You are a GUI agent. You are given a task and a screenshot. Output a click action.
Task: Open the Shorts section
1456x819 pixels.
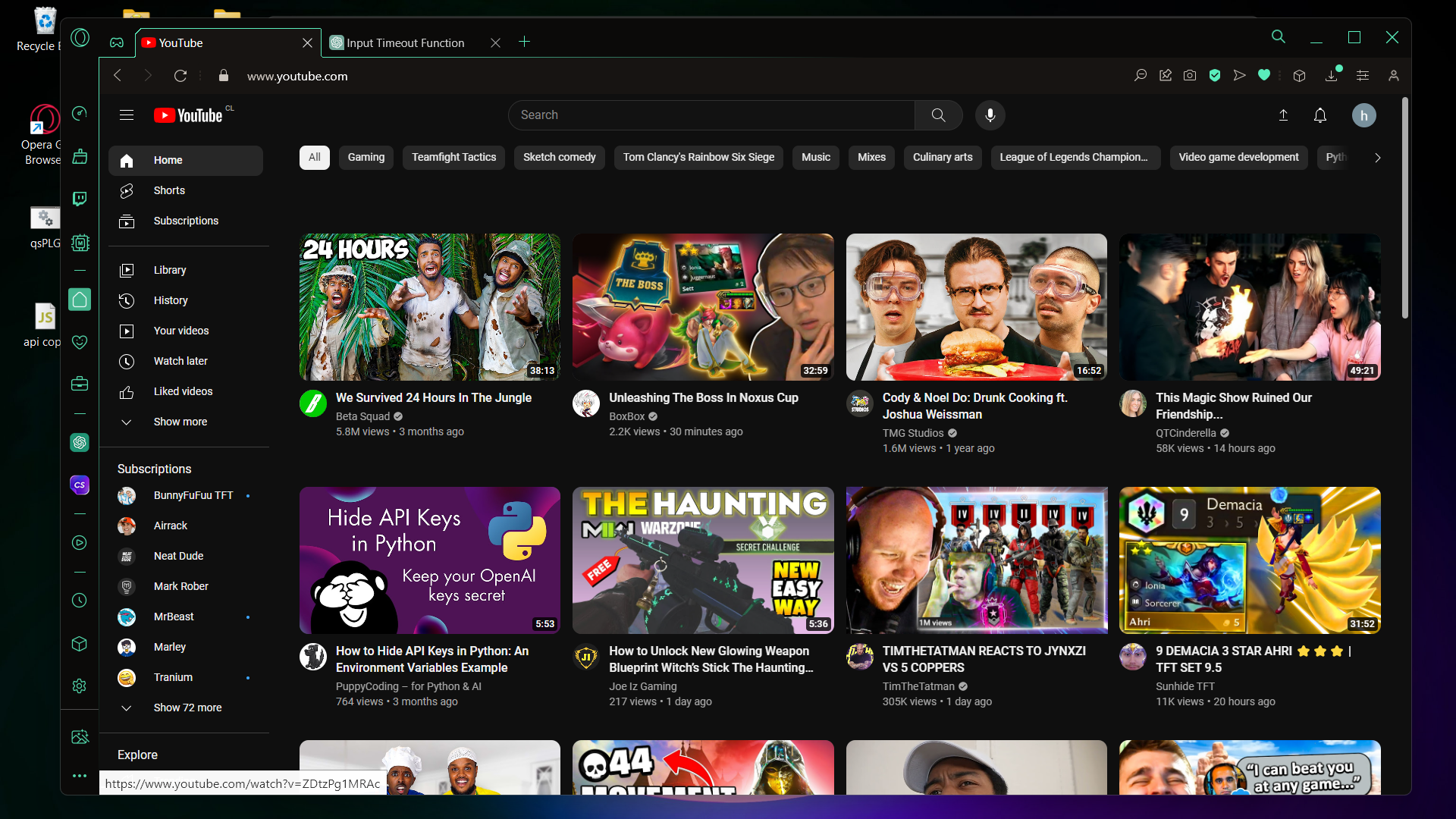click(x=169, y=190)
